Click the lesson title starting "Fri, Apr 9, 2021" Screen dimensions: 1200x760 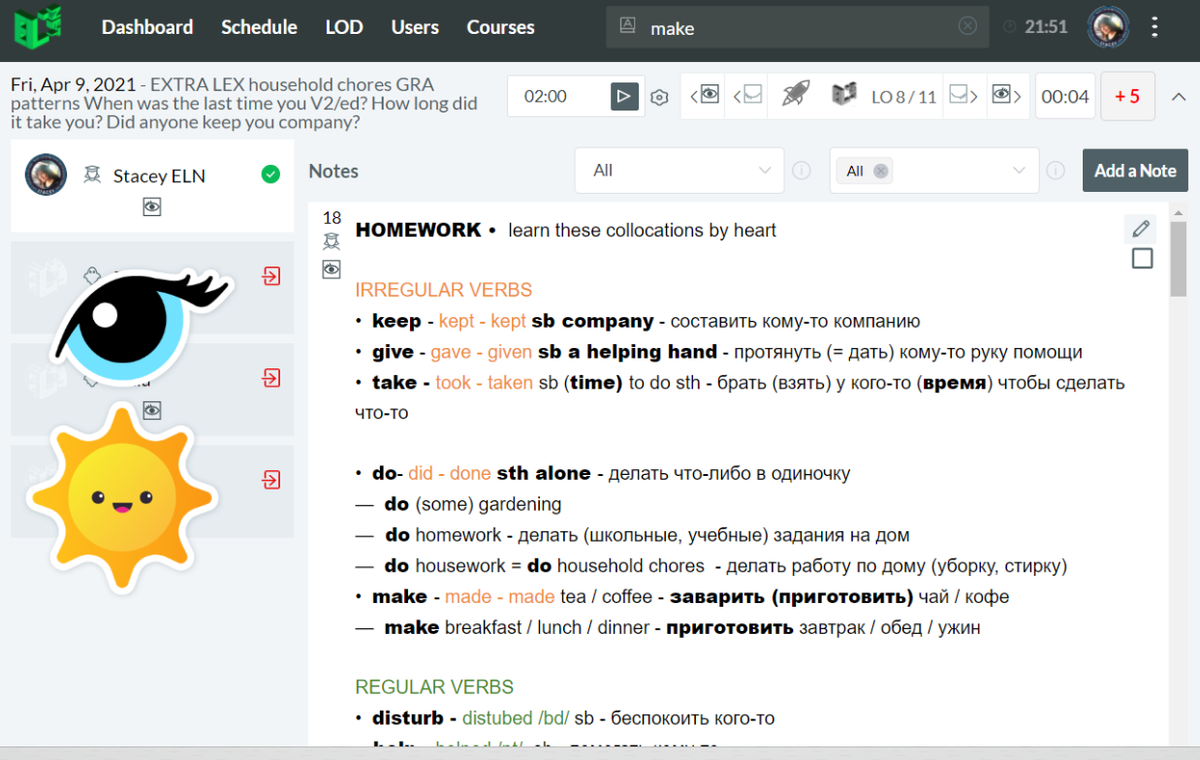(x=245, y=103)
